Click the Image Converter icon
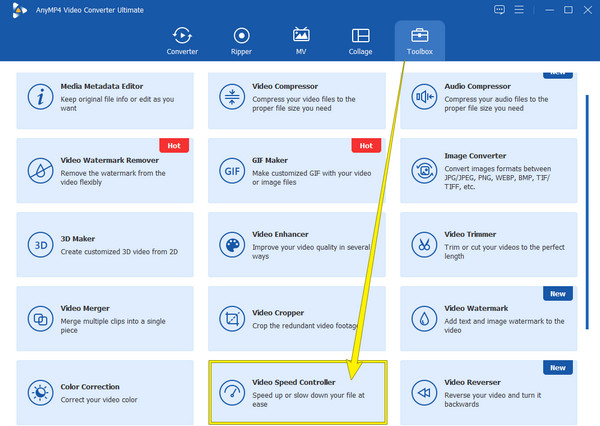Viewport: 600px width, 426px height. (x=424, y=171)
